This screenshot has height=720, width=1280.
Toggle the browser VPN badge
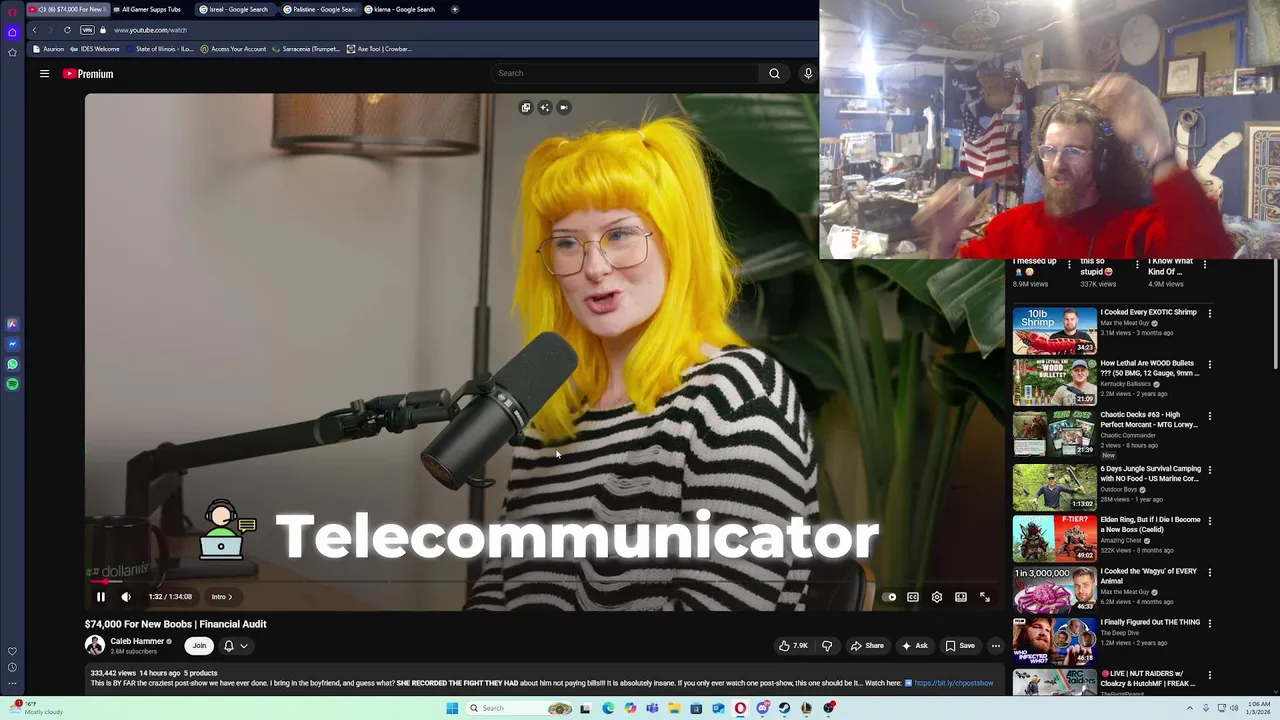coord(87,30)
